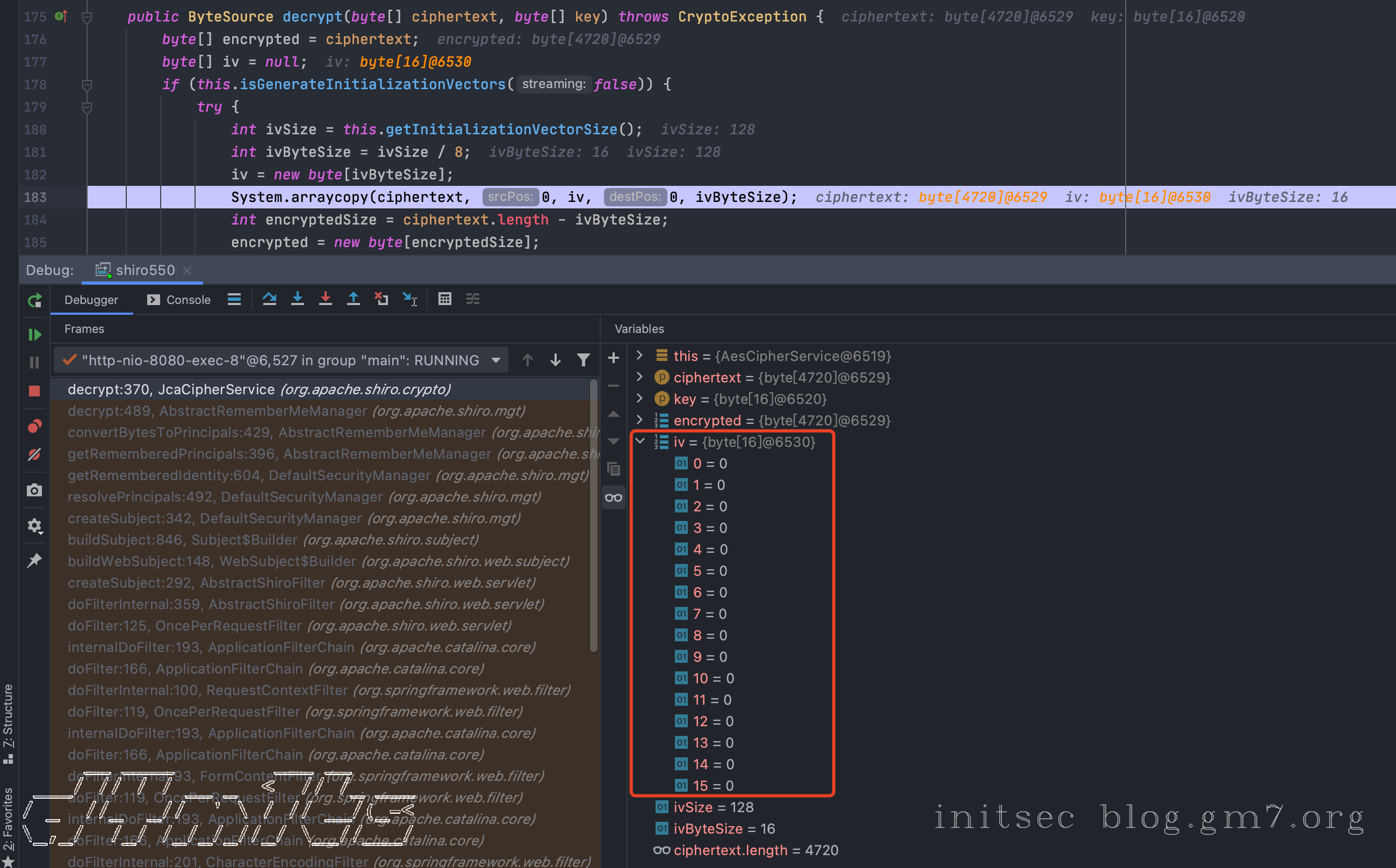Select the Debugger tab

click(91, 300)
